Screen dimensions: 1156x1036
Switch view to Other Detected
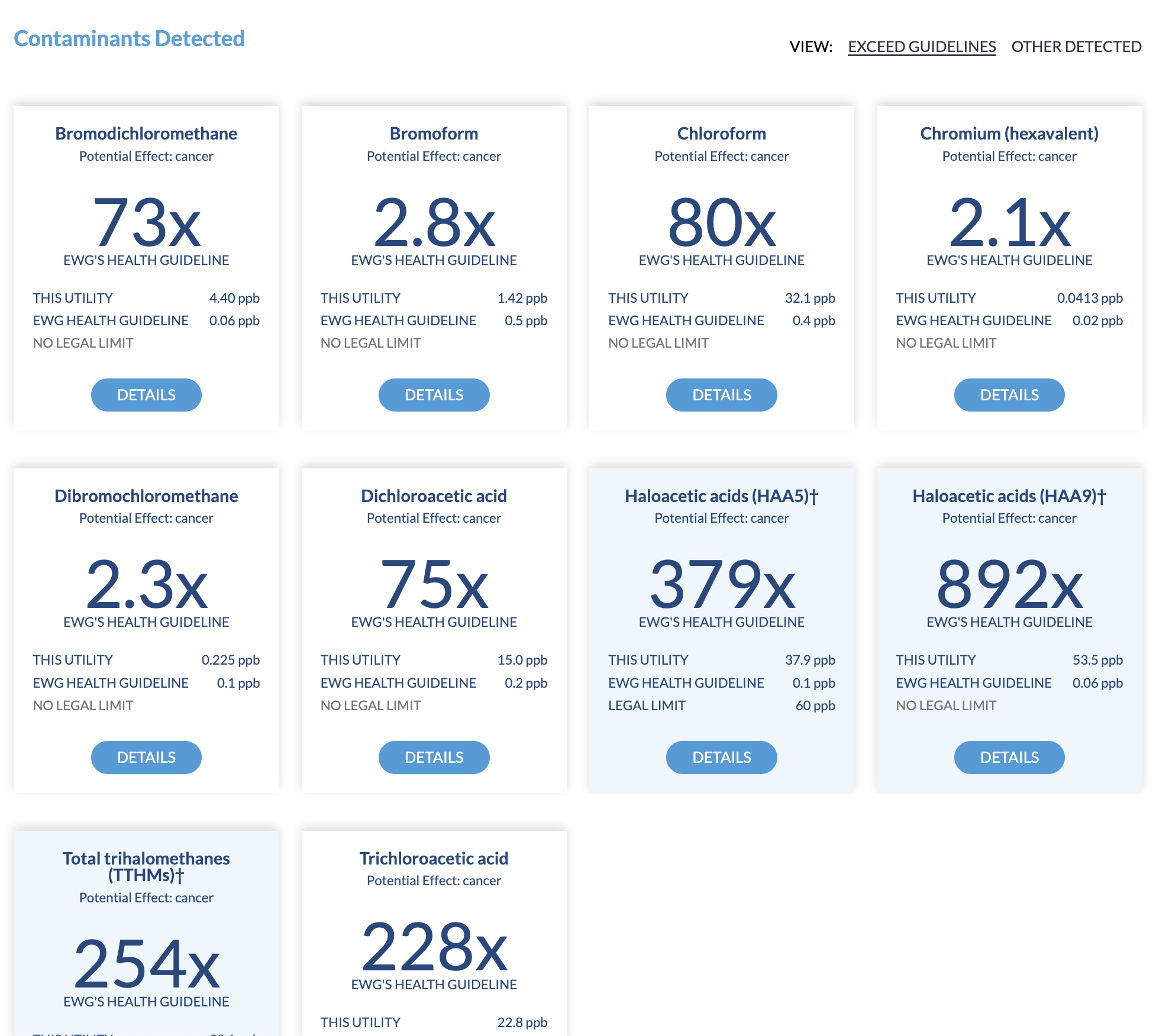pyautogui.click(x=1076, y=47)
